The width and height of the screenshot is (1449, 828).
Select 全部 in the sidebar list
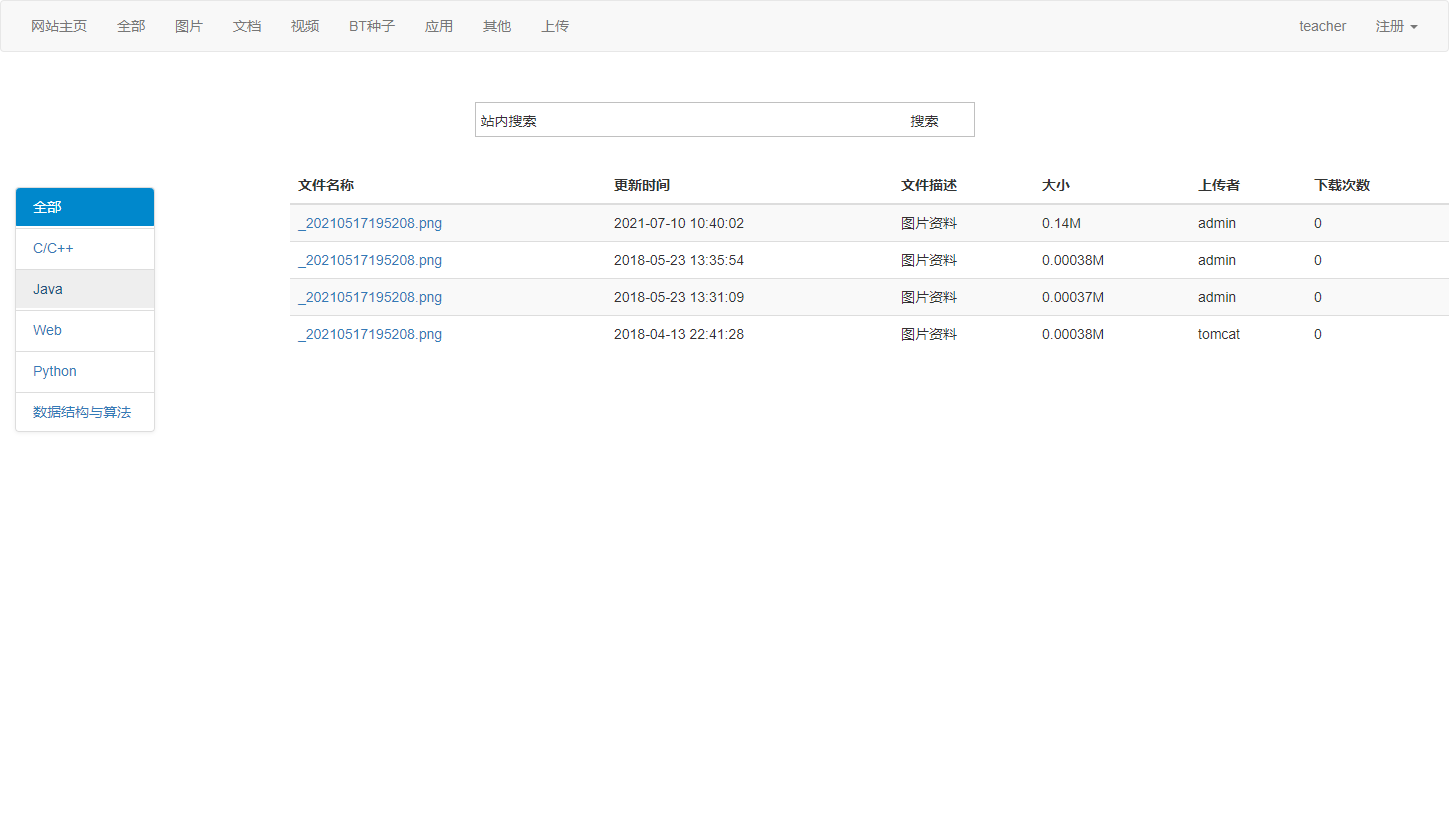85,207
